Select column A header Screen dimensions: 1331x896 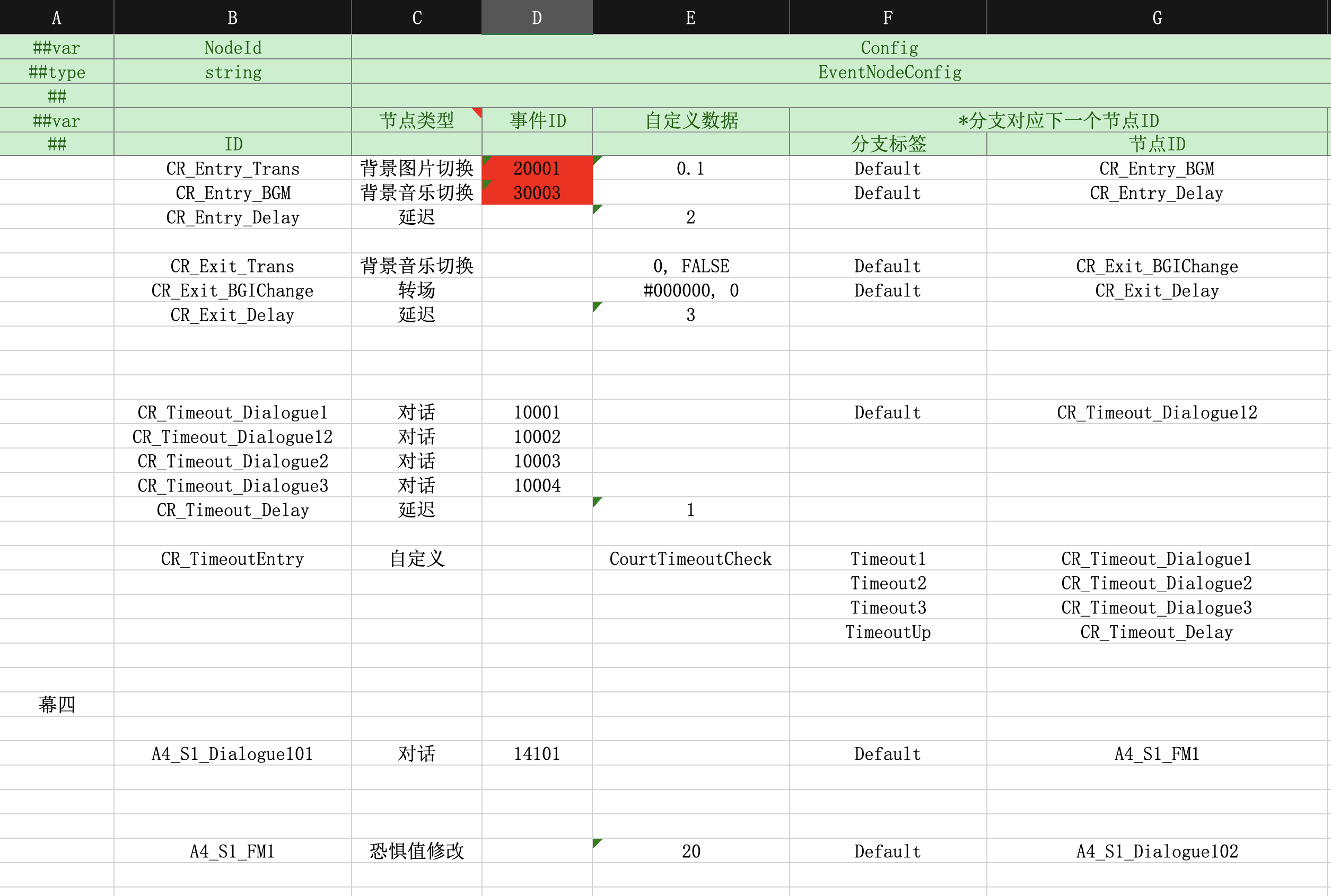(57, 17)
